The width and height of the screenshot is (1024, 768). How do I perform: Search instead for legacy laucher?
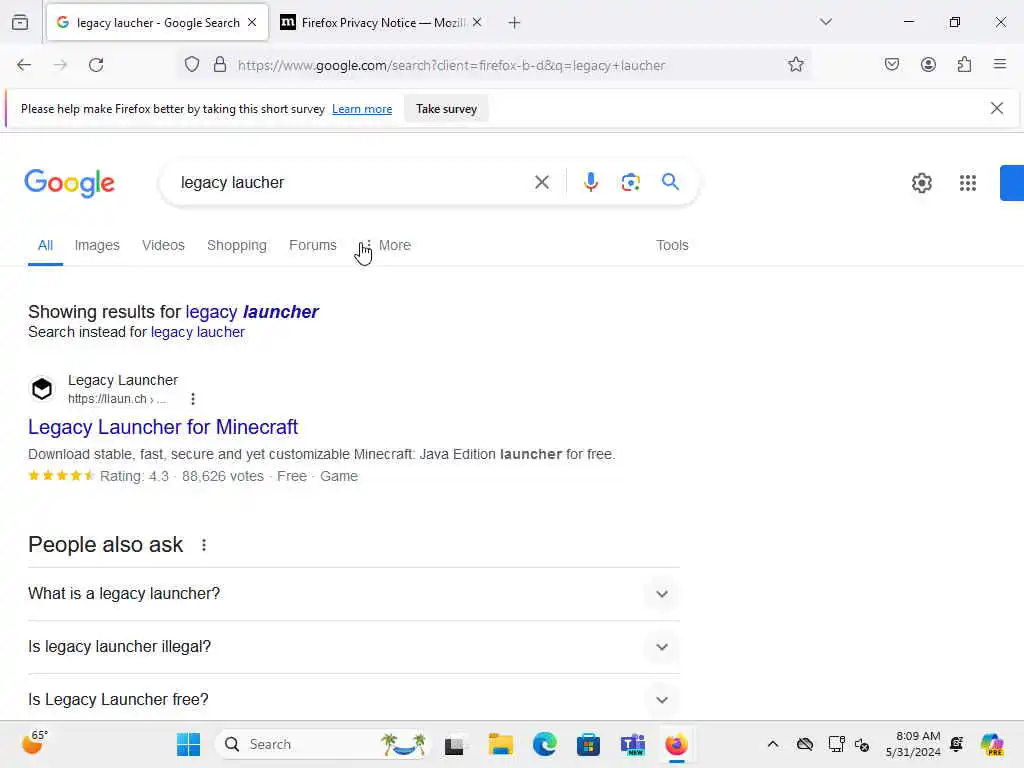[198, 332]
